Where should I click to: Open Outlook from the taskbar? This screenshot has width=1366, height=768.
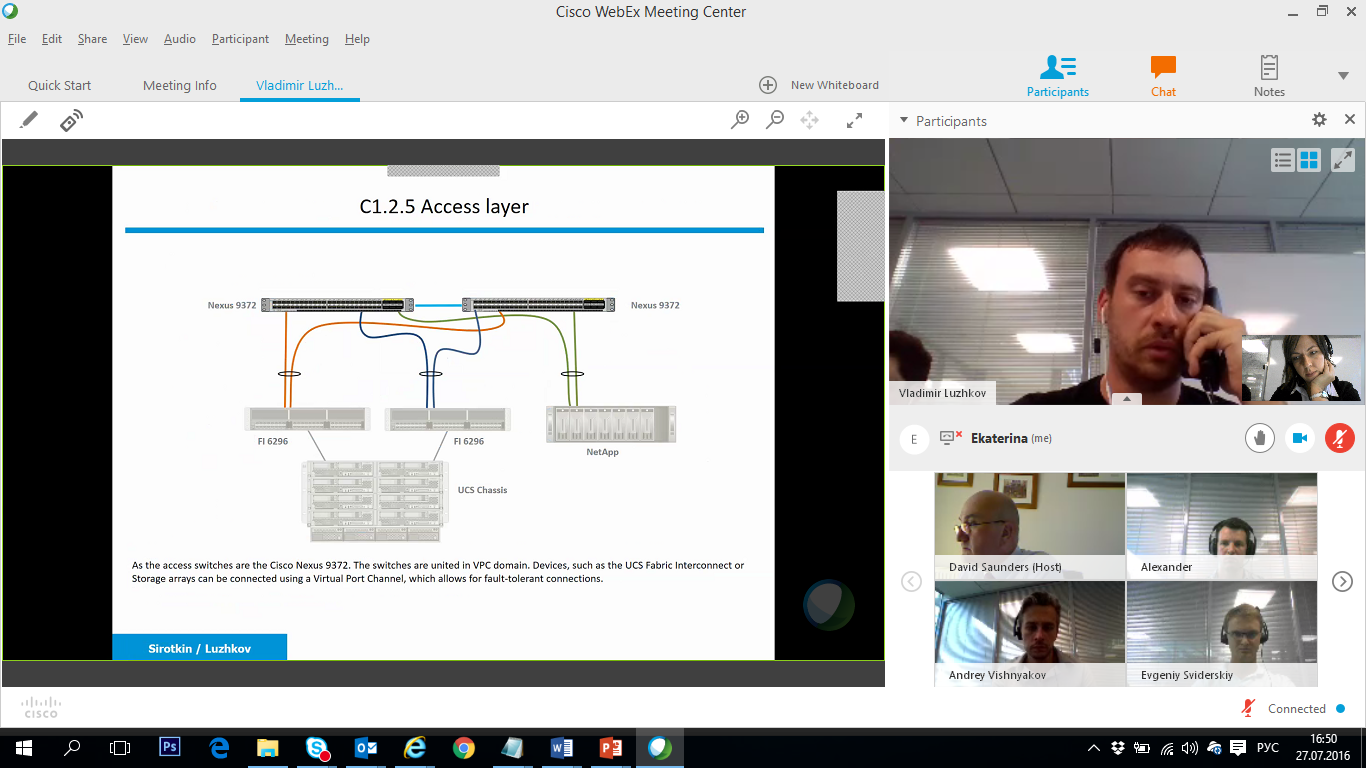click(366, 747)
